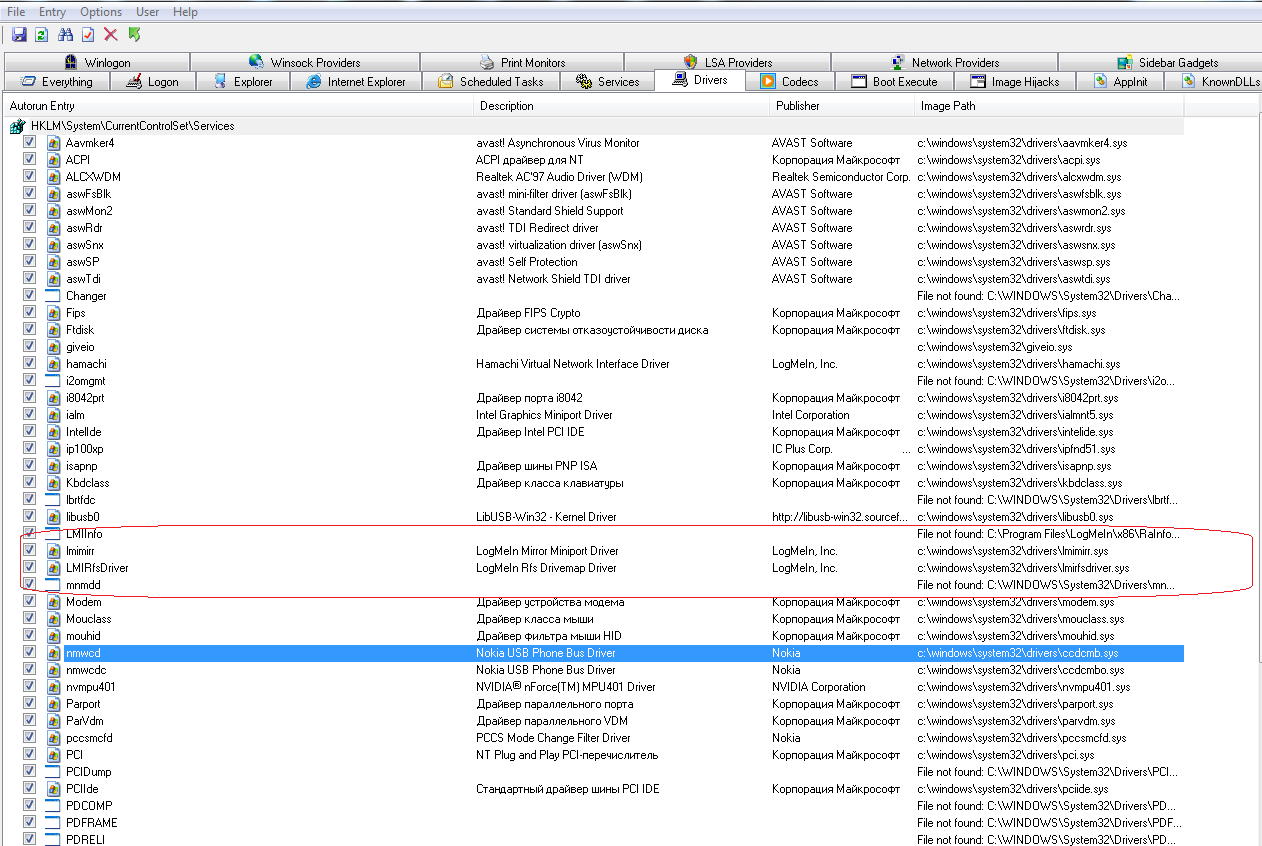The image size is (1262, 846).
Task: Click 'Realtek AC'97 Audio Driver (WDM)' description
Action: click(559, 177)
